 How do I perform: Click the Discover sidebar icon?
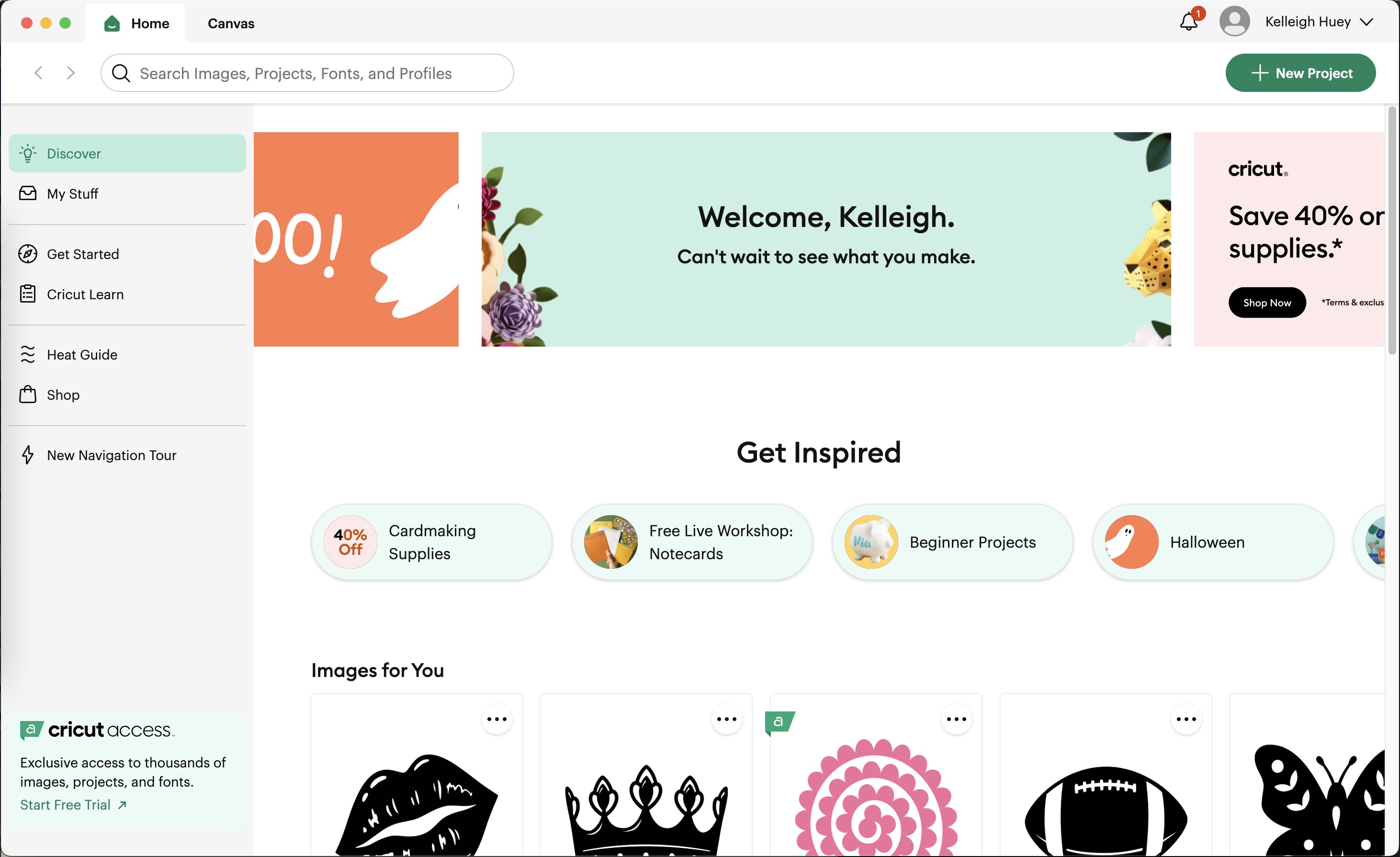click(27, 153)
